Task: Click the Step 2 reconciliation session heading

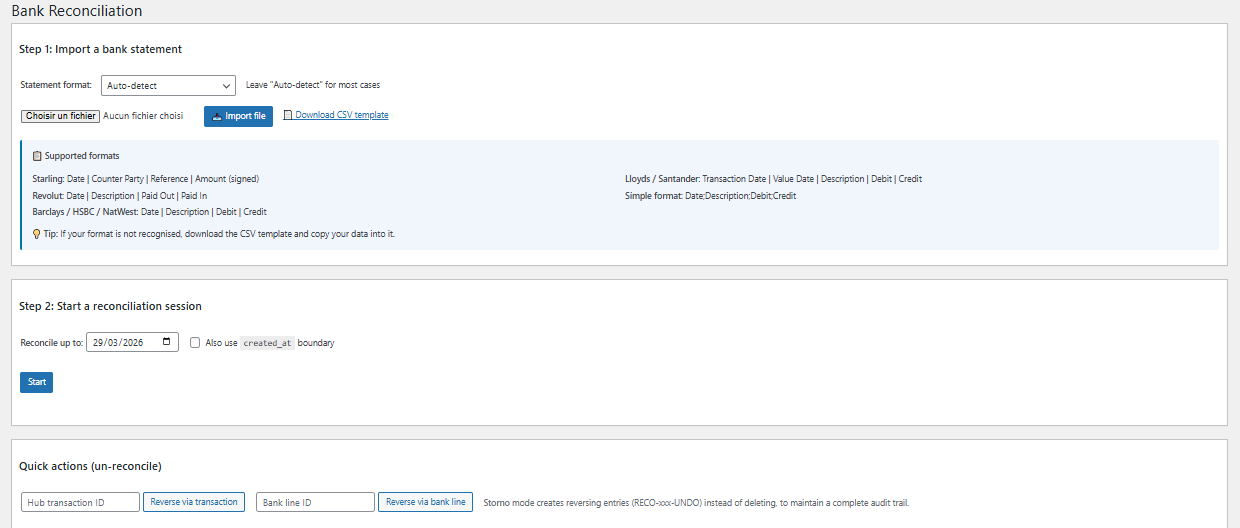Action: (x=110, y=306)
